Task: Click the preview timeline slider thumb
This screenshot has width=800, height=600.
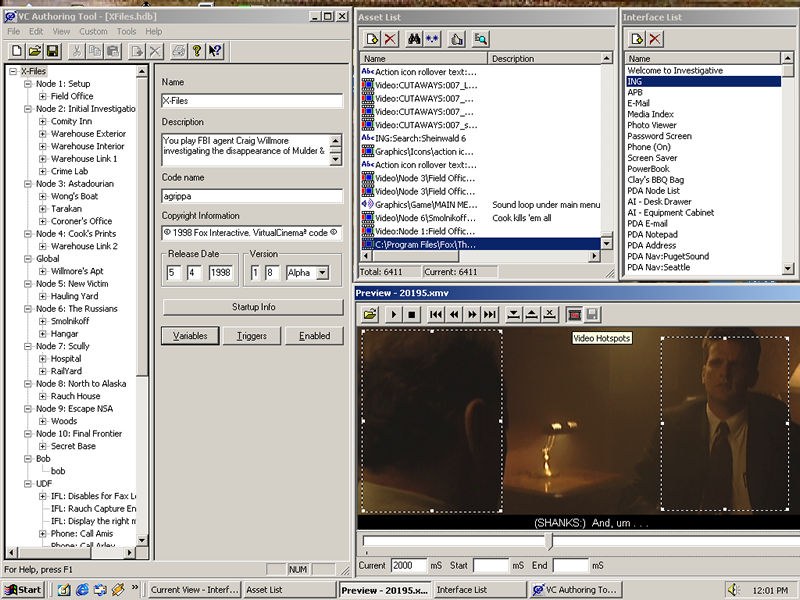Action: coord(548,541)
